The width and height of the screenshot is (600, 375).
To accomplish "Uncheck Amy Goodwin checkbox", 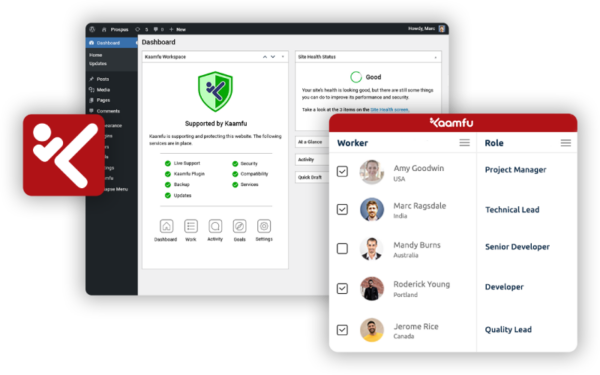I will [x=342, y=171].
